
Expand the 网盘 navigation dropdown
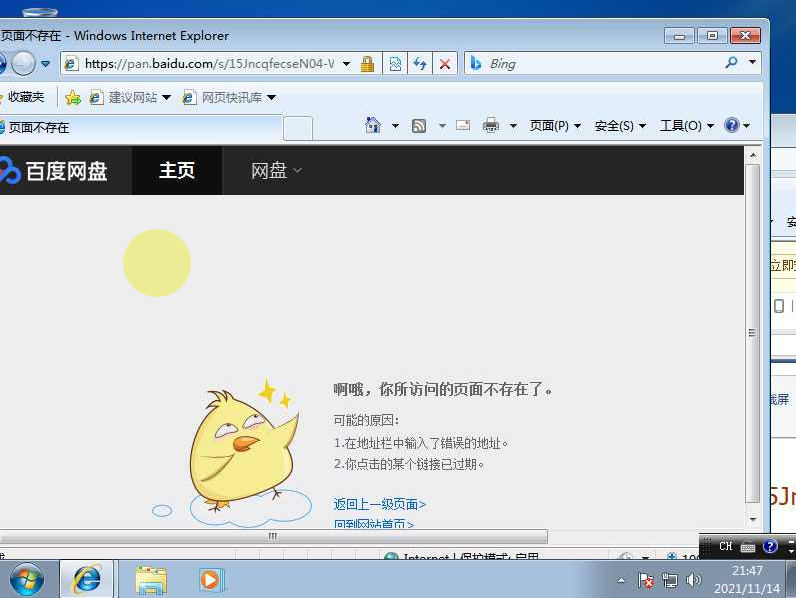(x=276, y=171)
